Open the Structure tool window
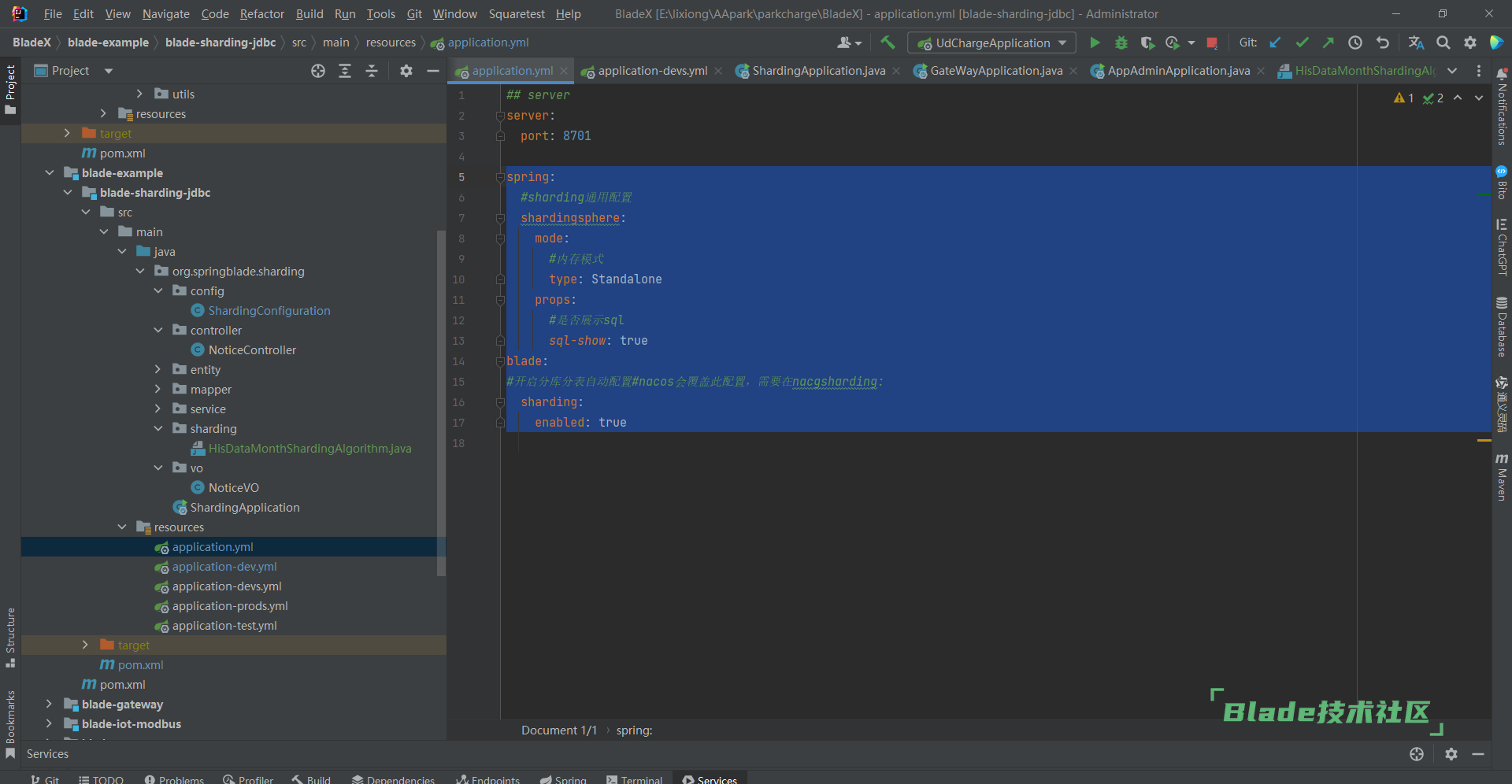The image size is (1512, 784). click(10, 638)
